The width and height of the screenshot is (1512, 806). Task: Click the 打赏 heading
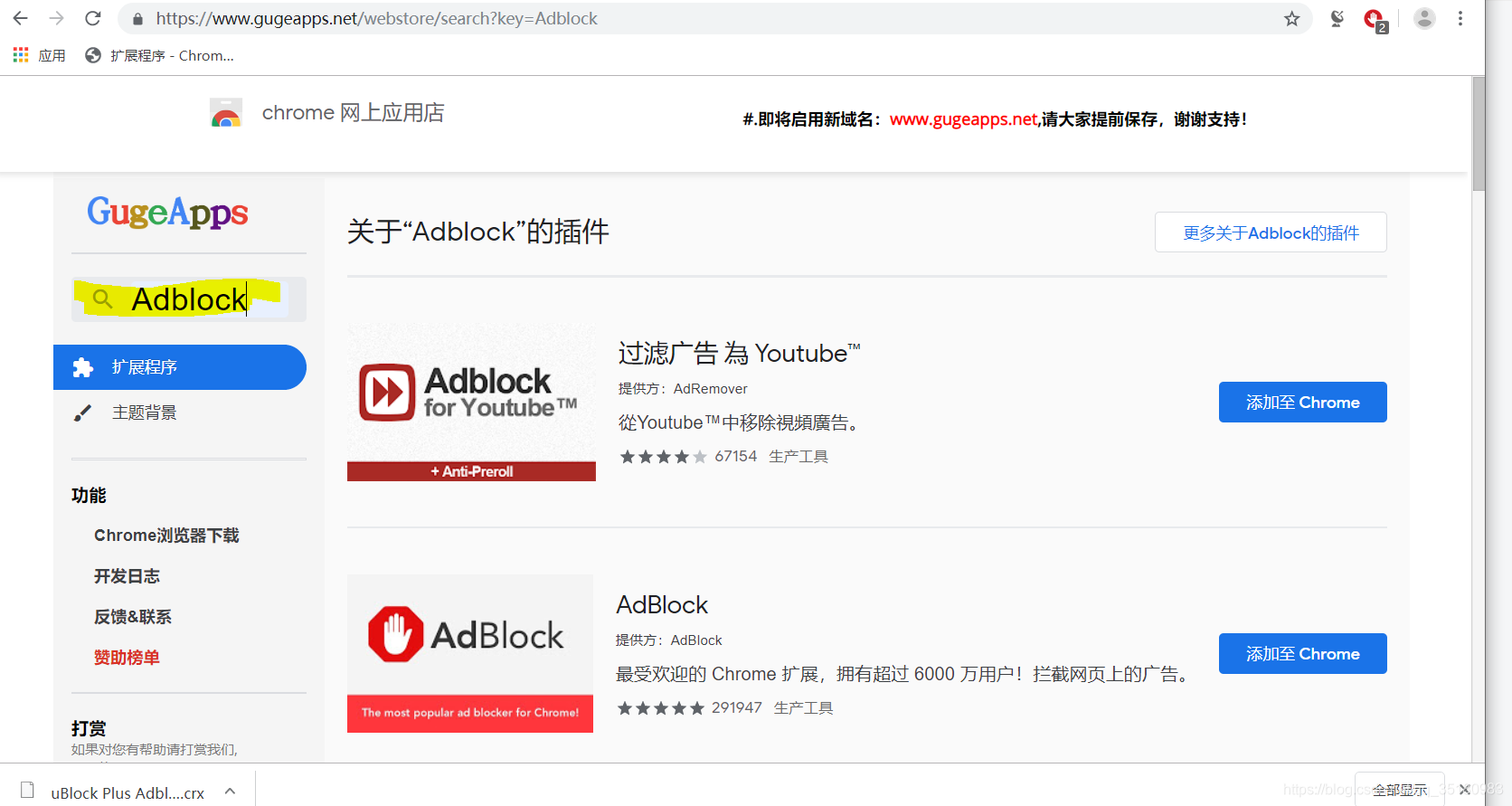coord(89,728)
